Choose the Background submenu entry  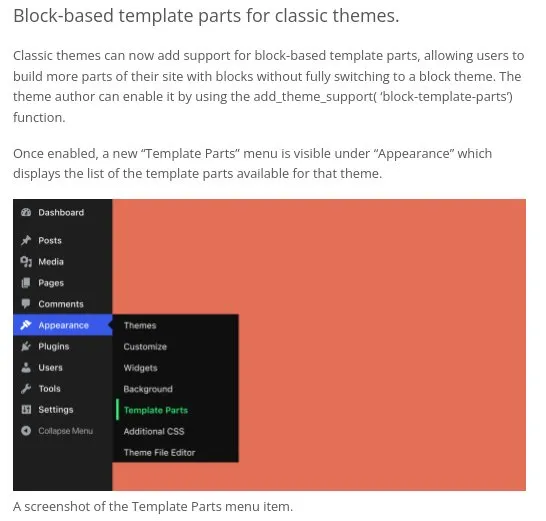click(x=148, y=389)
